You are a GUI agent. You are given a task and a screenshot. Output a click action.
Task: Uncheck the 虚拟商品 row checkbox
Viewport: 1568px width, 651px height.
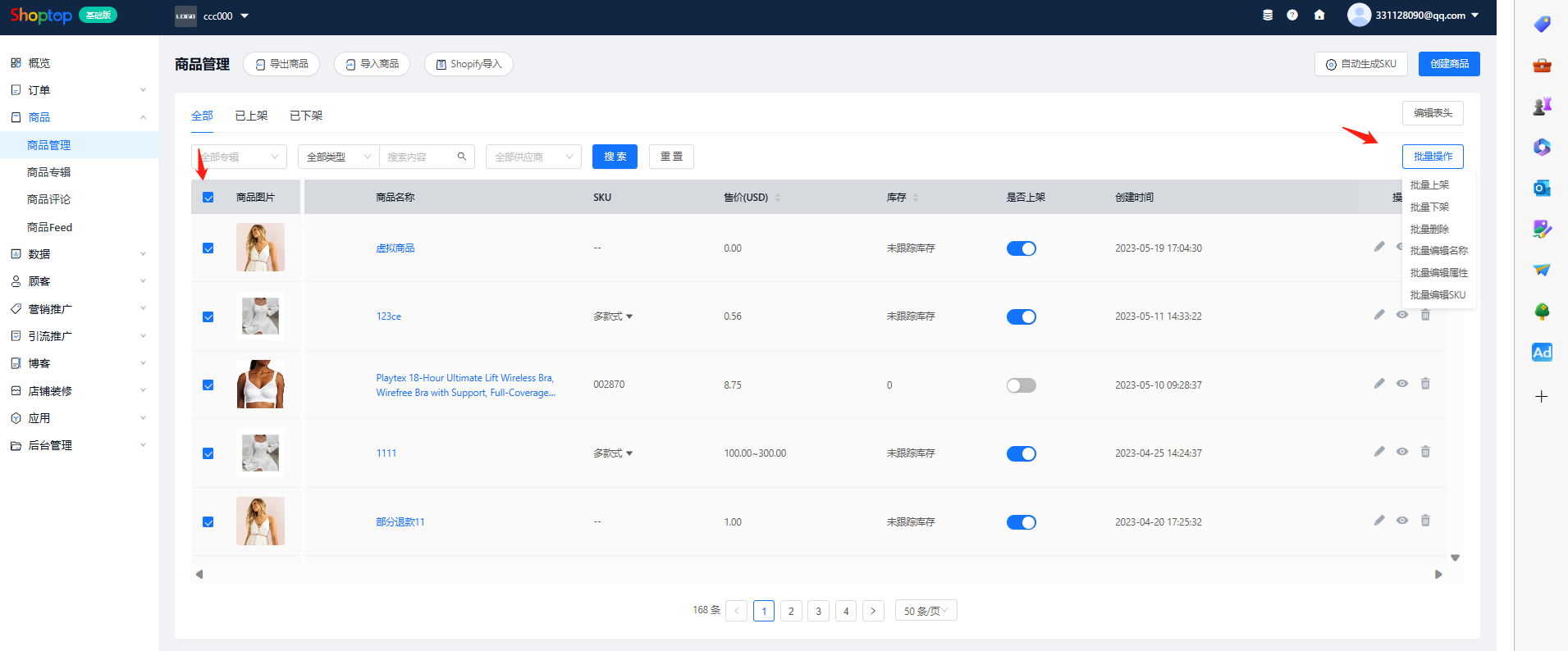point(208,248)
